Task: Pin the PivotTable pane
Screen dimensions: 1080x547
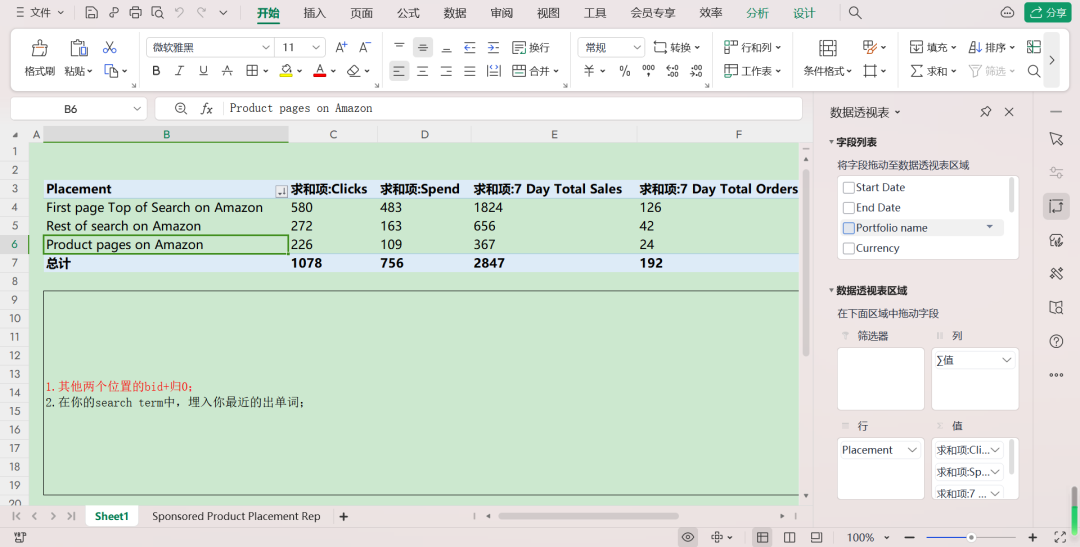Action: point(986,112)
